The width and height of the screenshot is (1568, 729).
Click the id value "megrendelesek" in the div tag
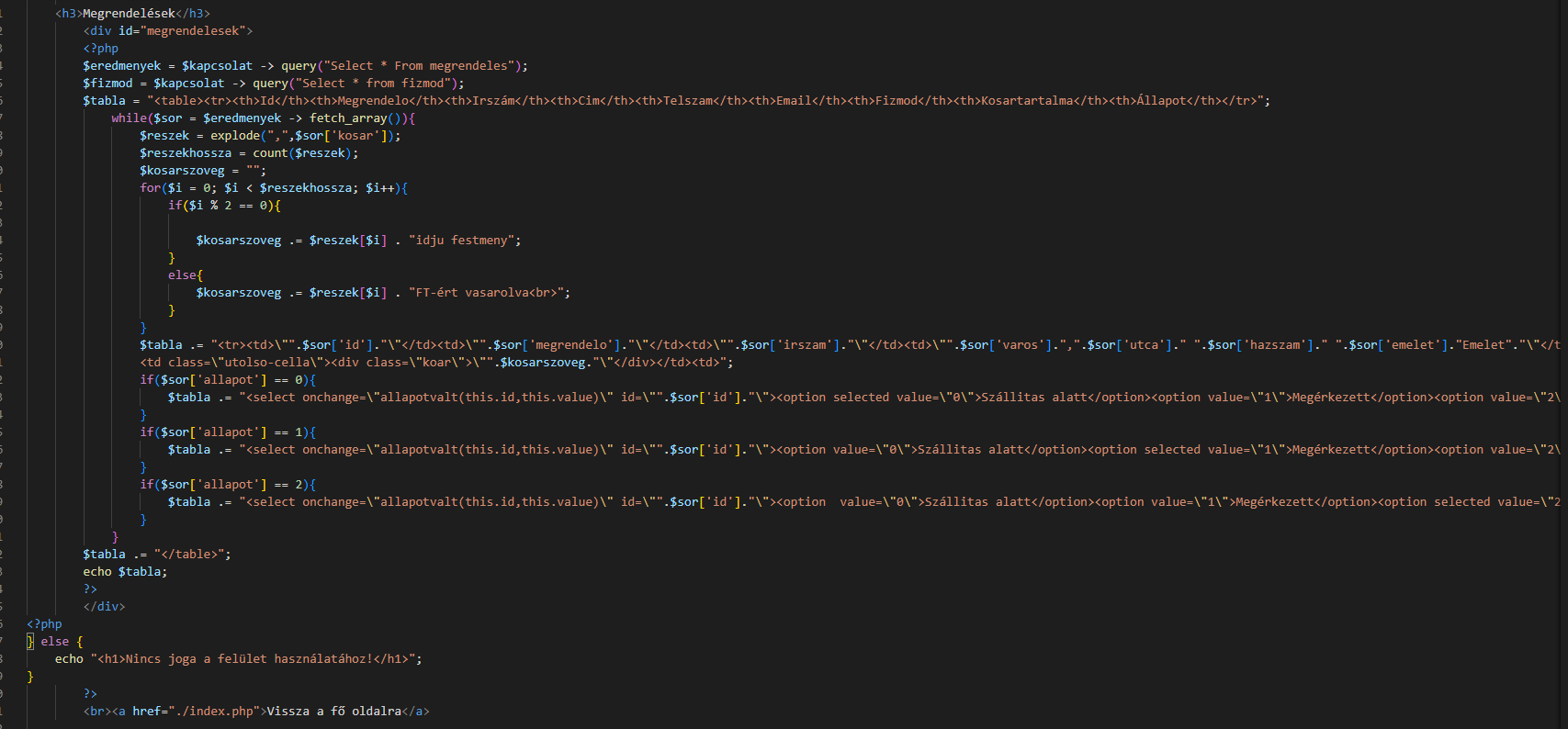(196, 31)
